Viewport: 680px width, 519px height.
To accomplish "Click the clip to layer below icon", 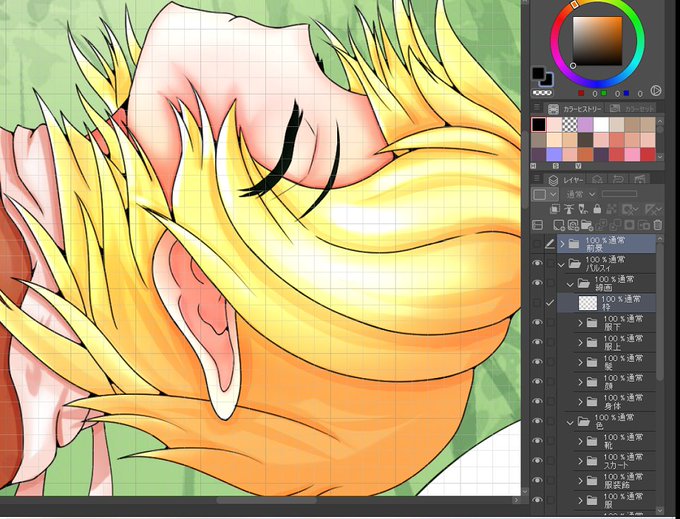I will (x=555, y=209).
